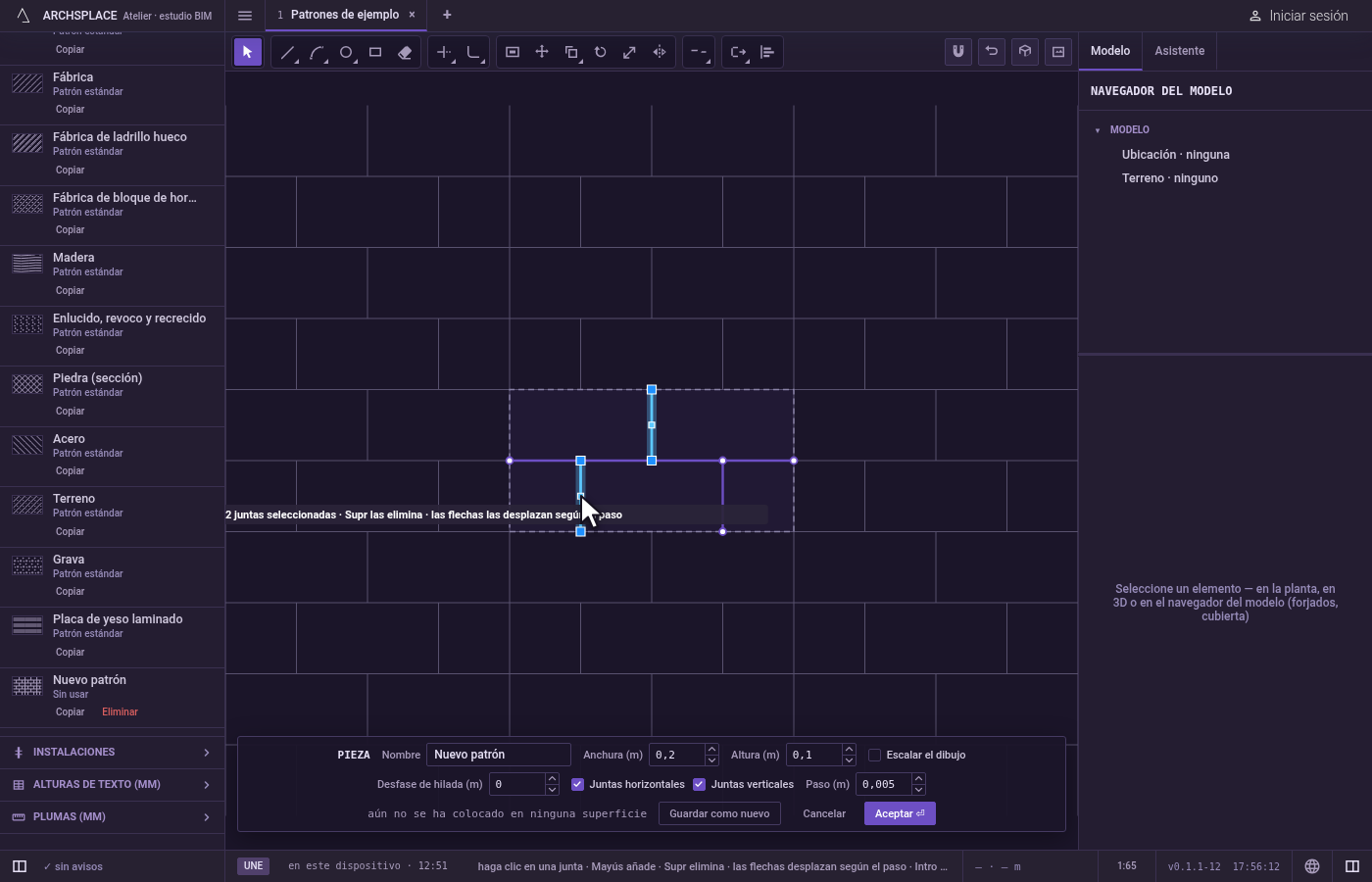Open the dashed line style tool
The image size is (1372, 882).
click(699, 52)
